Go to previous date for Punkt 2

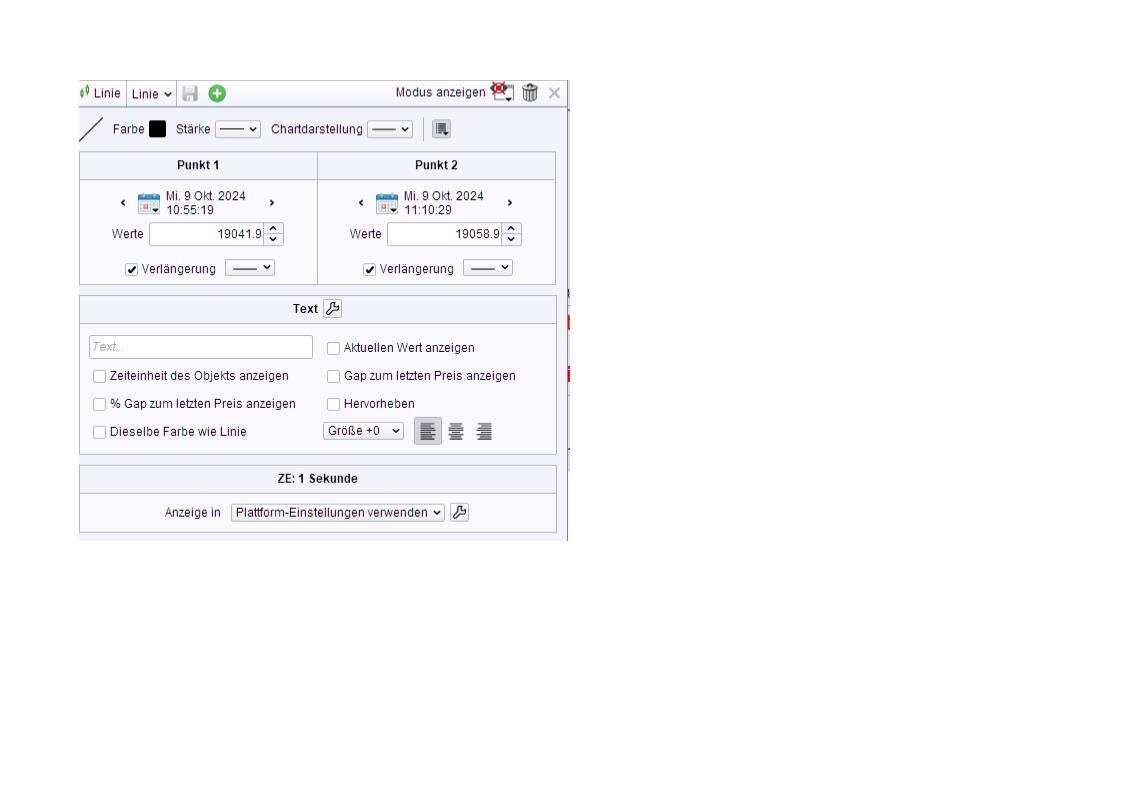click(x=361, y=203)
